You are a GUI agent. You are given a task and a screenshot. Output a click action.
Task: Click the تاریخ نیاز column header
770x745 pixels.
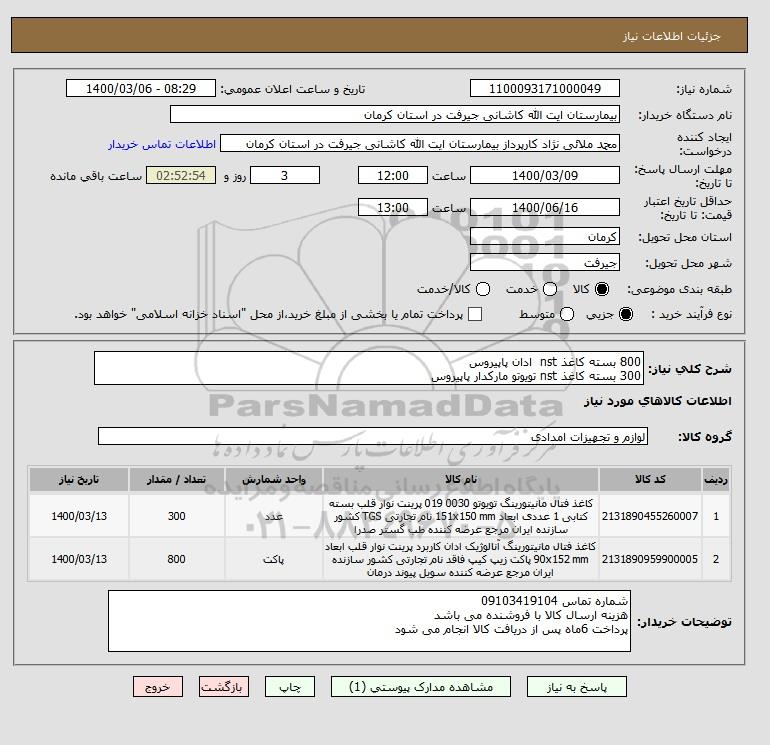click(x=79, y=479)
